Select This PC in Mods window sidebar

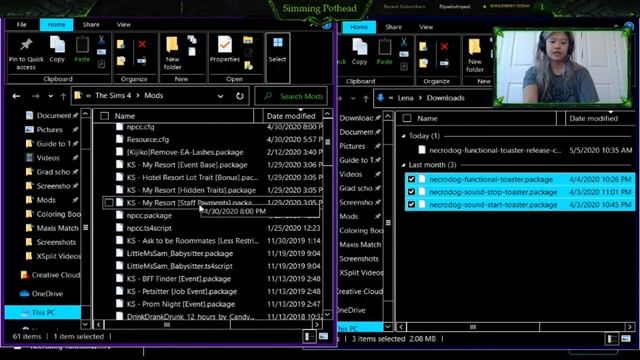42,312
